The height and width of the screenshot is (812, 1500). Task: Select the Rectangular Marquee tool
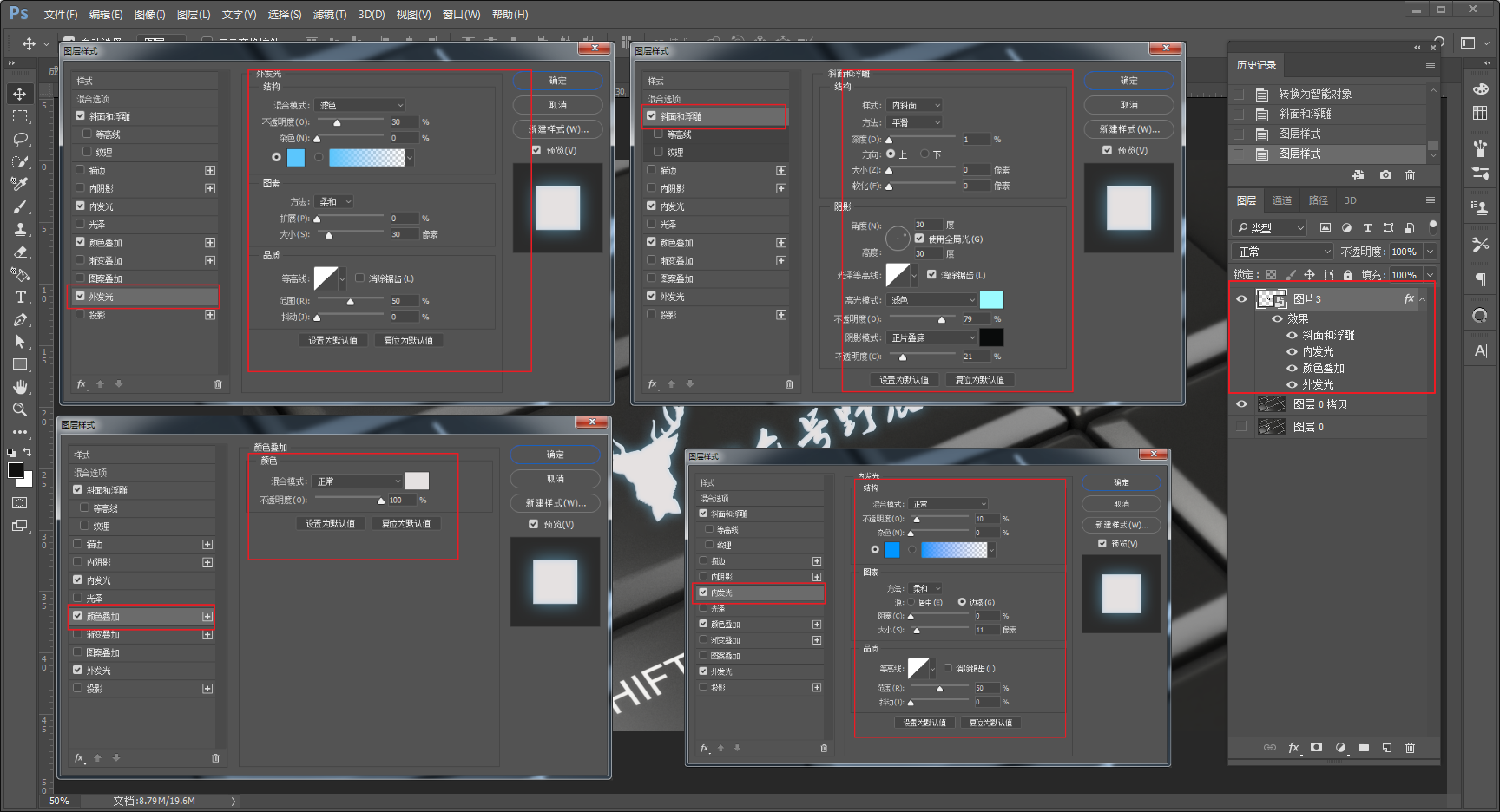point(20,116)
